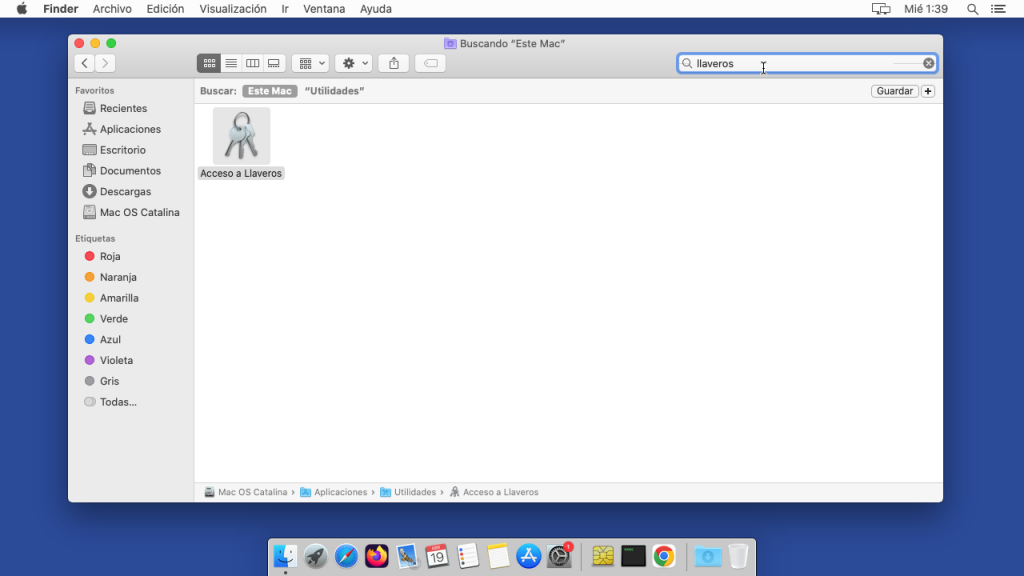Click the Share toolbar button
Viewport: 1024px width, 576px height.
coord(394,63)
